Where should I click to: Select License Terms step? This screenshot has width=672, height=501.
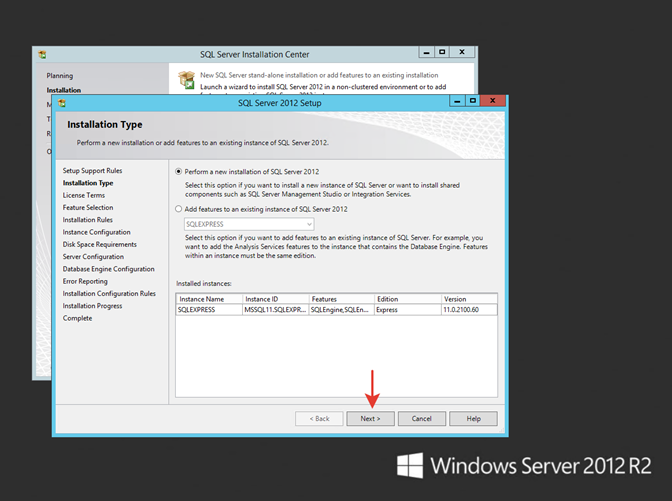84,195
